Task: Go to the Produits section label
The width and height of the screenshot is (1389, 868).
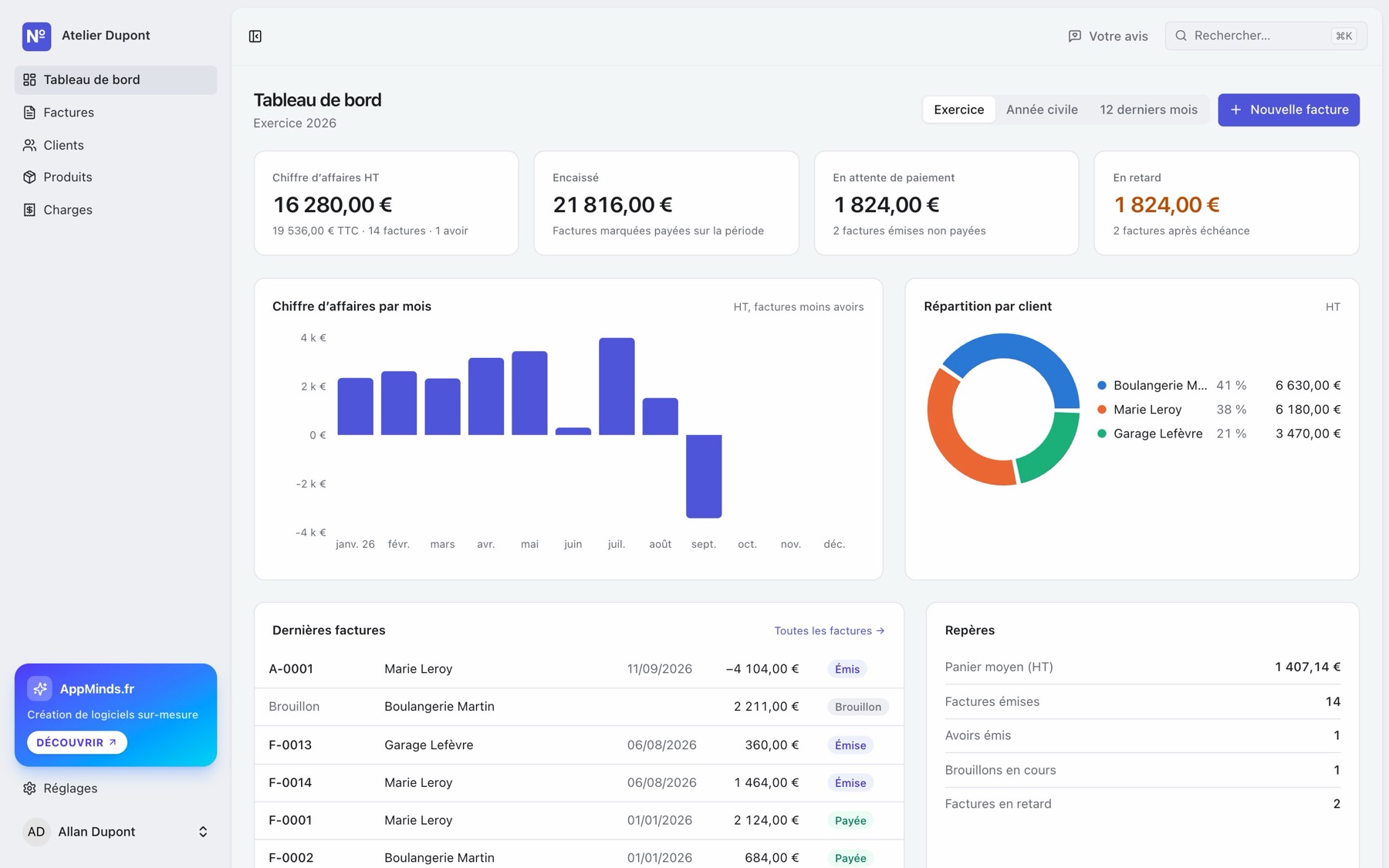Action: 68,177
